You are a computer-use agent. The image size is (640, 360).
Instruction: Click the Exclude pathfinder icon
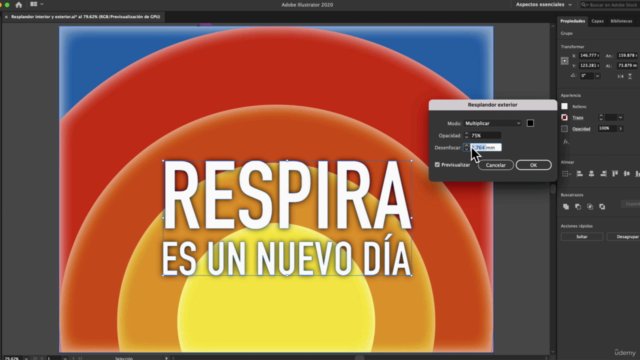click(602, 207)
